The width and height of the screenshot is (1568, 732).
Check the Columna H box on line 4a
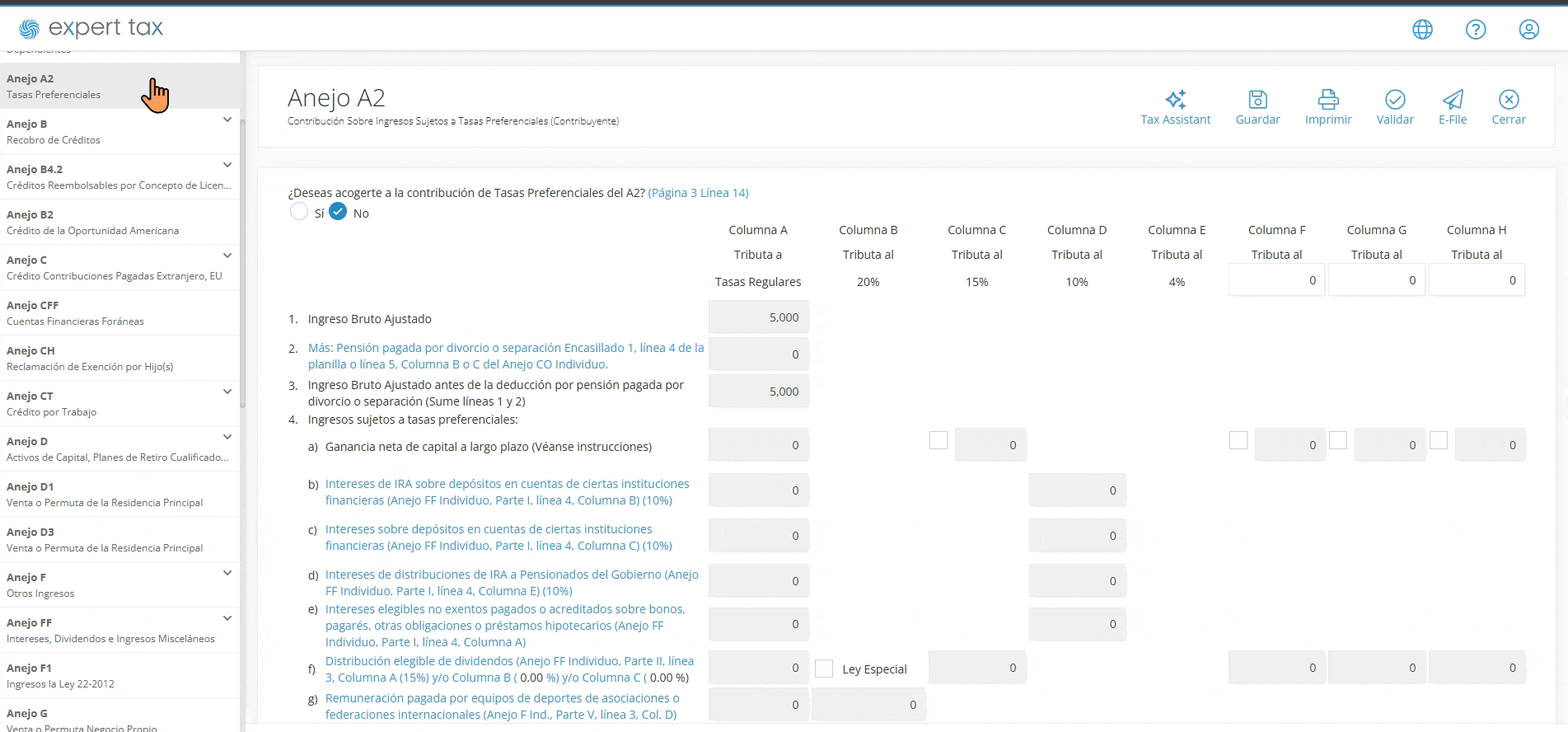coord(1439,440)
